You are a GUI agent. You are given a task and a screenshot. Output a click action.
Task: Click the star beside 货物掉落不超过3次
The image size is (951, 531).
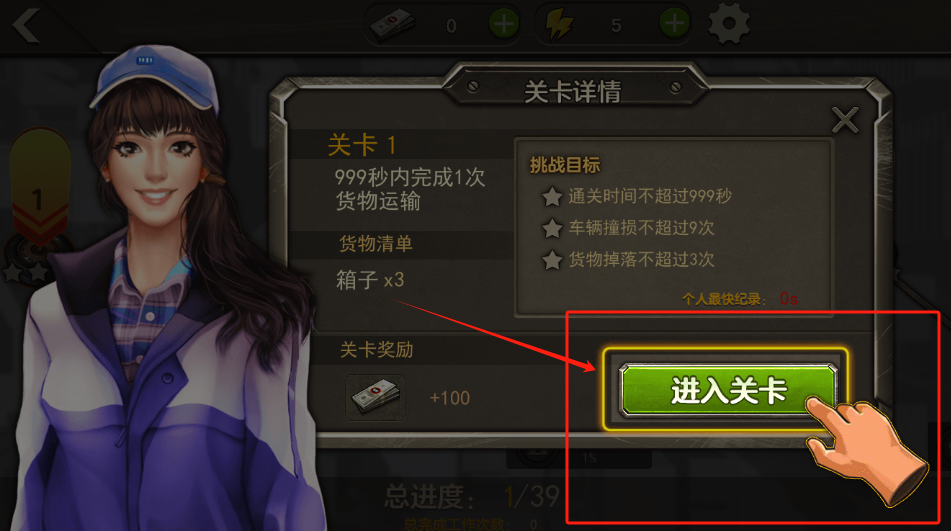click(552, 260)
